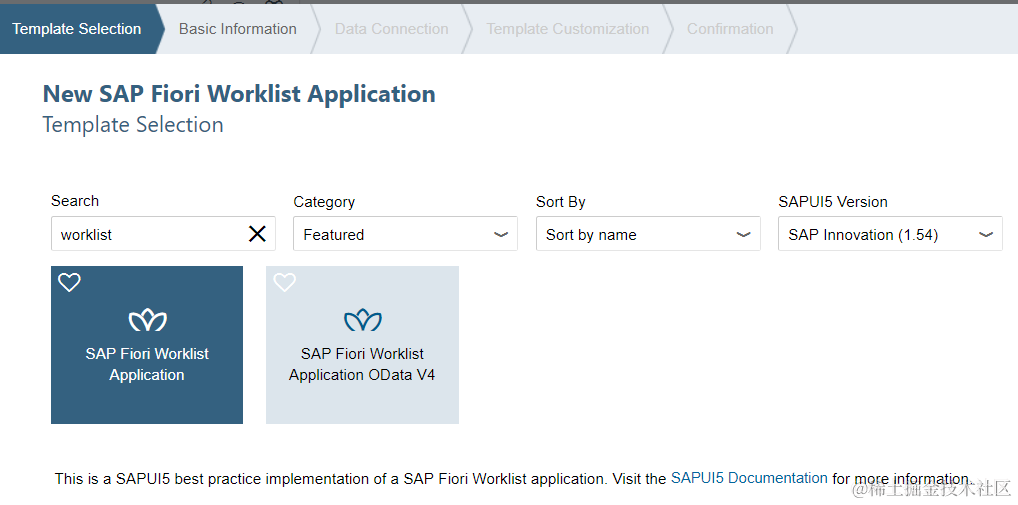Click the Featured category value
The image size is (1018, 505).
click(334, 235)
